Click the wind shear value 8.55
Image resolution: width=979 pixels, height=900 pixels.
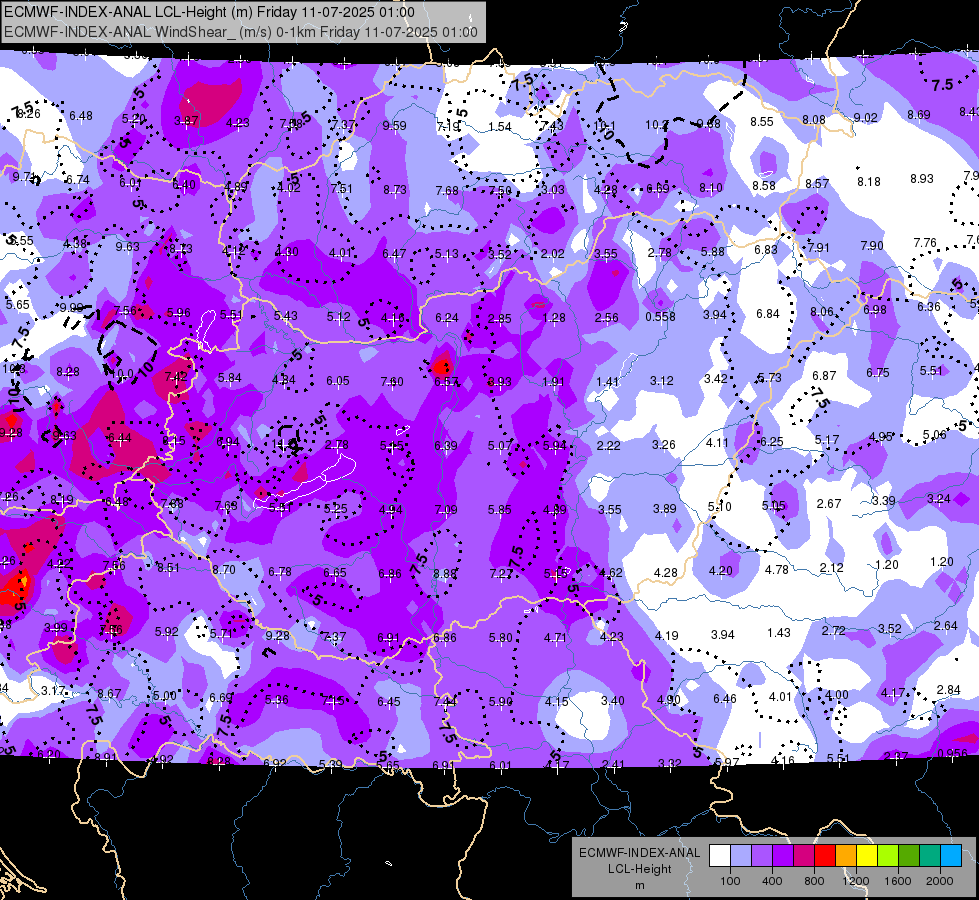(762, 122)
